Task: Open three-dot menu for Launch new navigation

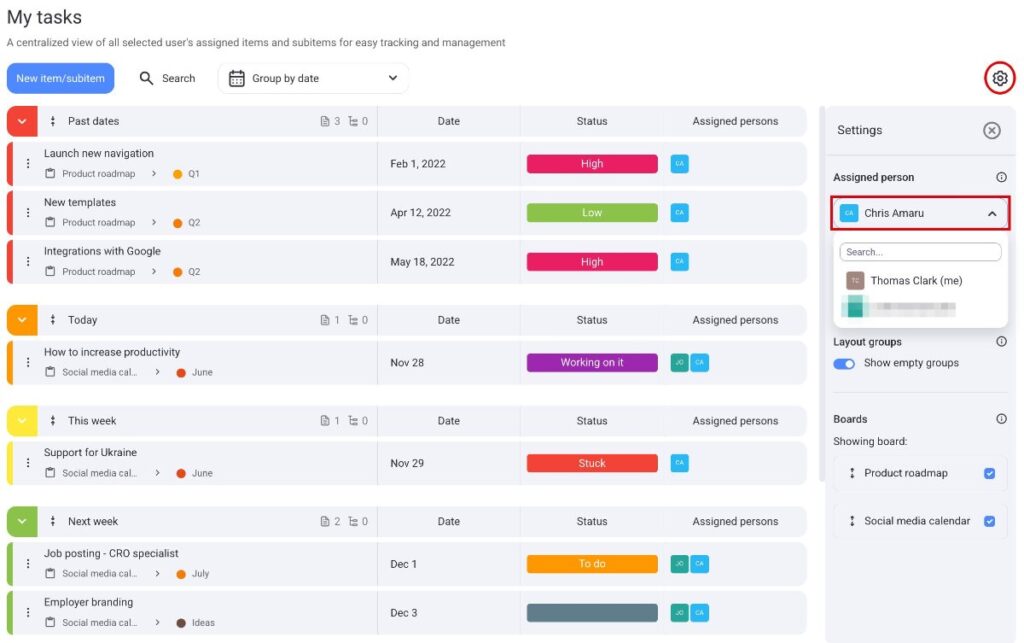Action: (28, 163)
